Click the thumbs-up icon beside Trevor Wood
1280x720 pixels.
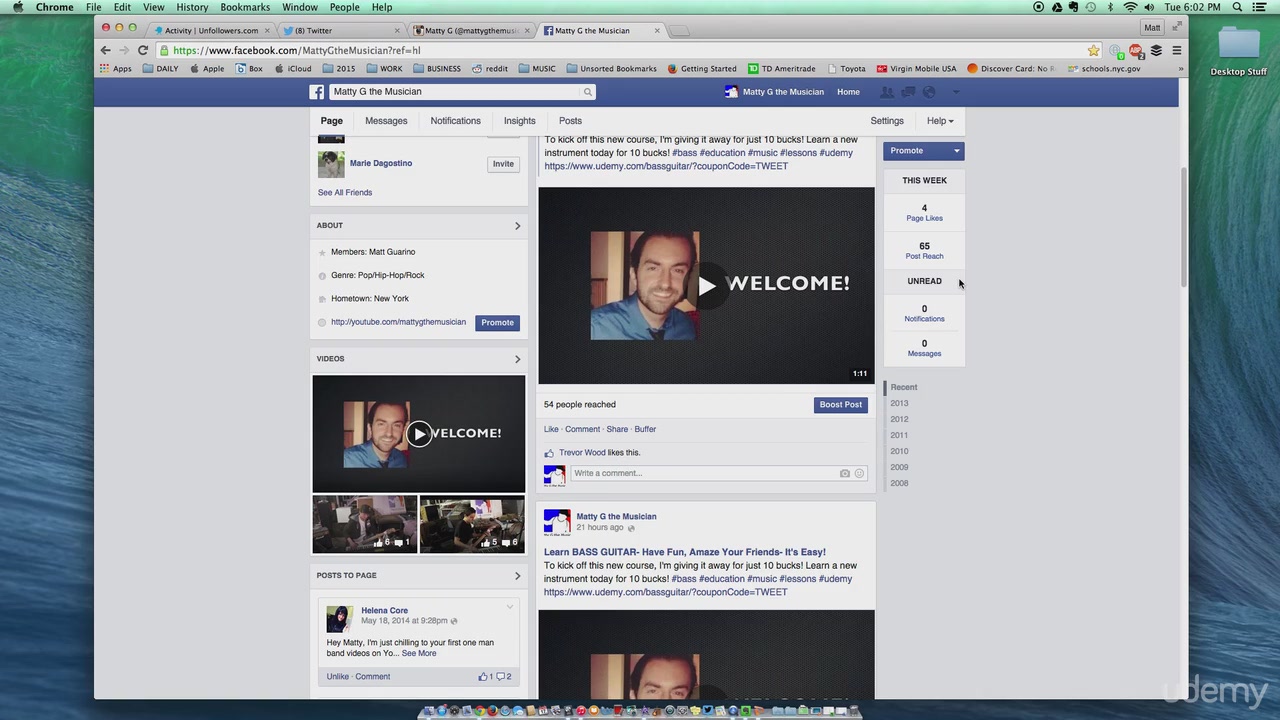[549, 453]
